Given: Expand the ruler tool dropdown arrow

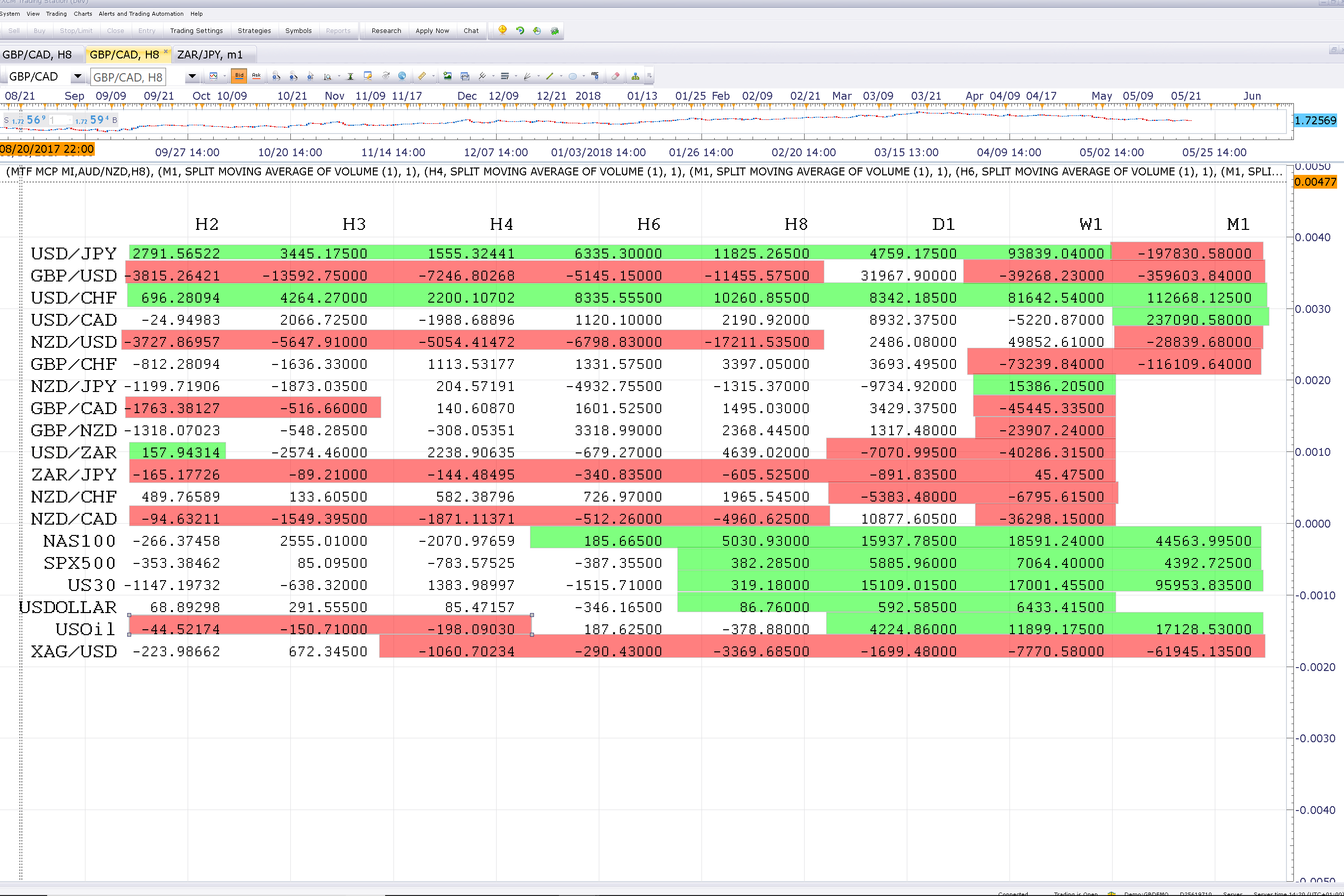Looking at the screenshot, I should (433, 76).
